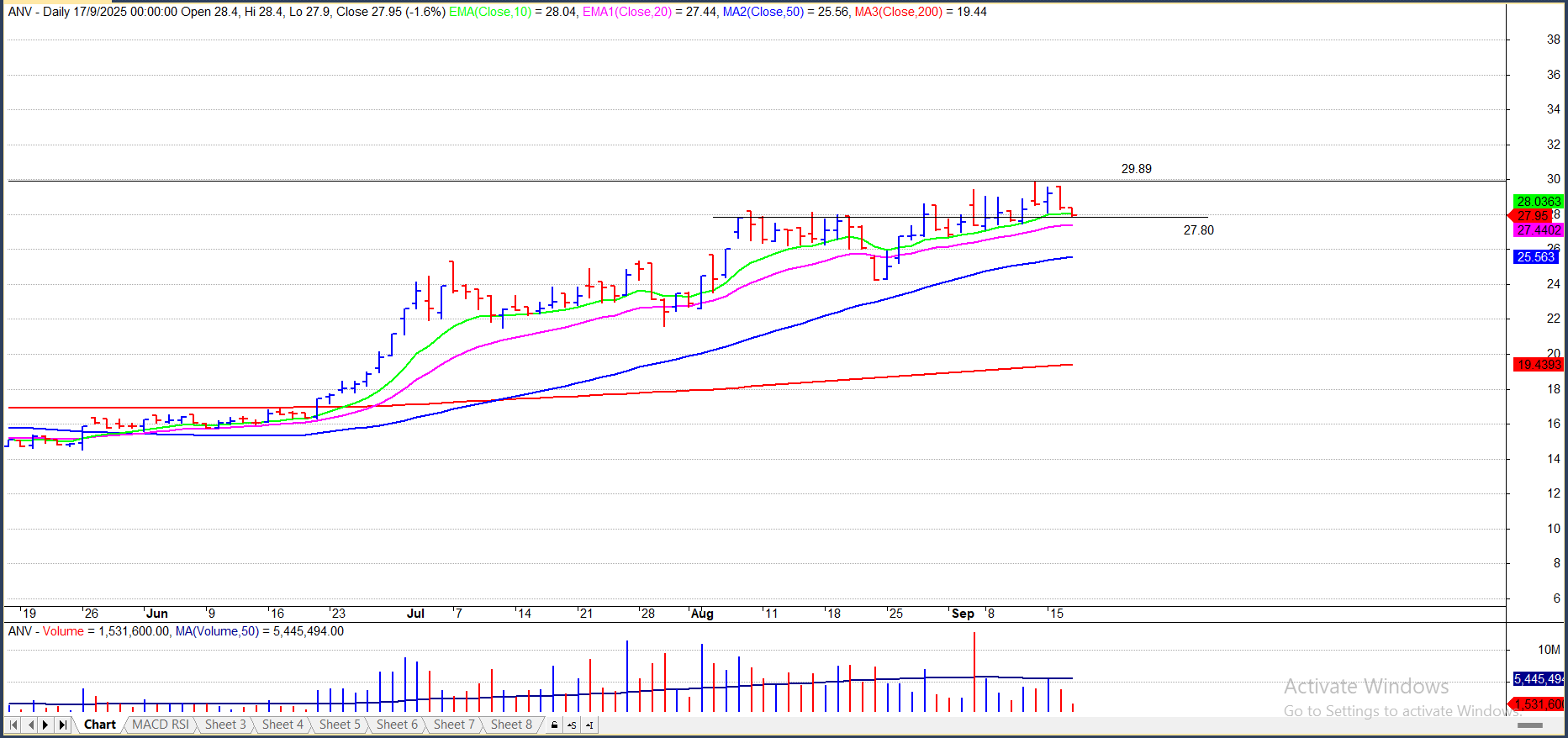Toggle the interval link 'I' icon
The width and height of the screenshot is (1568, 738).
point(589,725)
